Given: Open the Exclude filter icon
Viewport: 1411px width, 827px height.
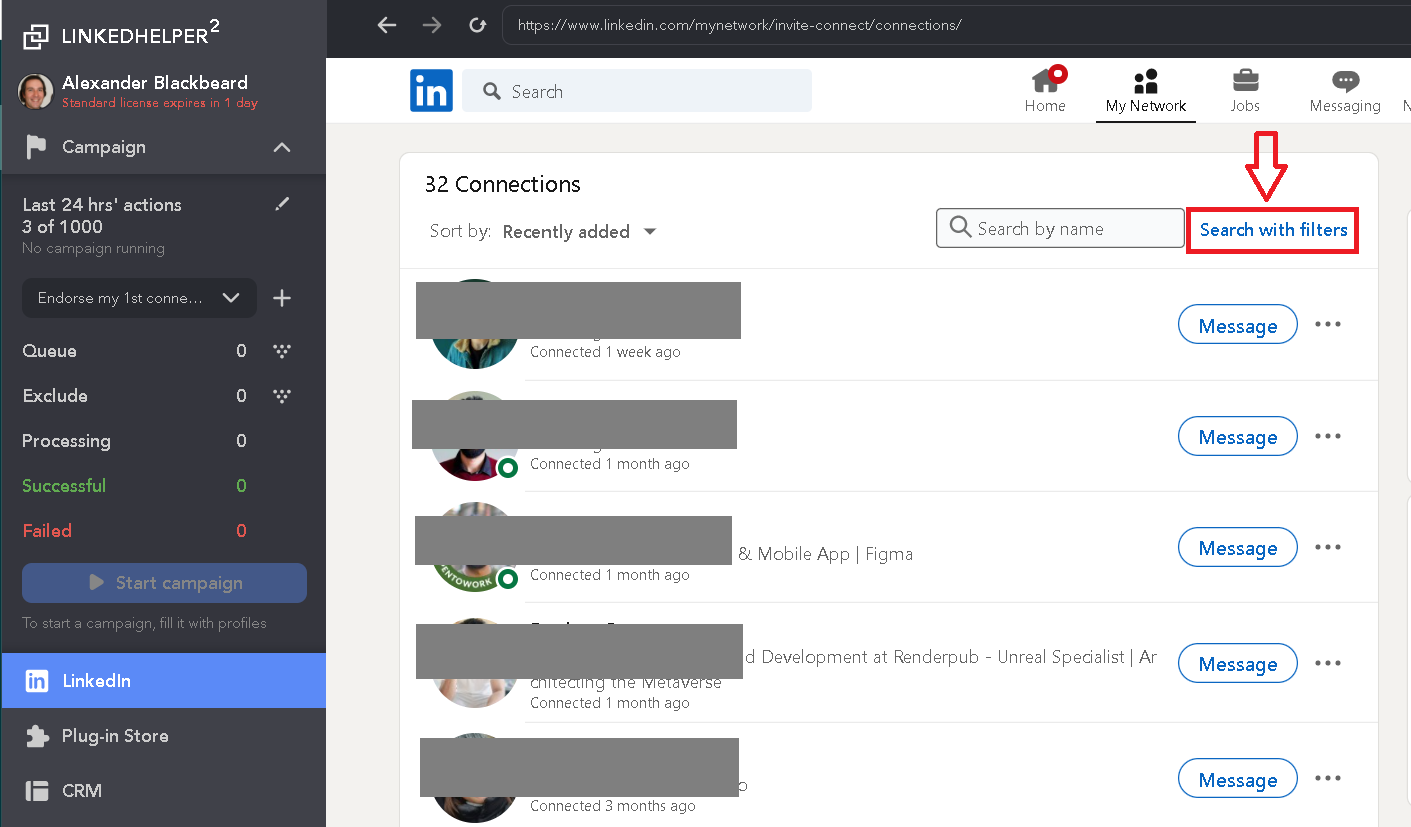Looking at the screenshot, I should coord(282,396).
